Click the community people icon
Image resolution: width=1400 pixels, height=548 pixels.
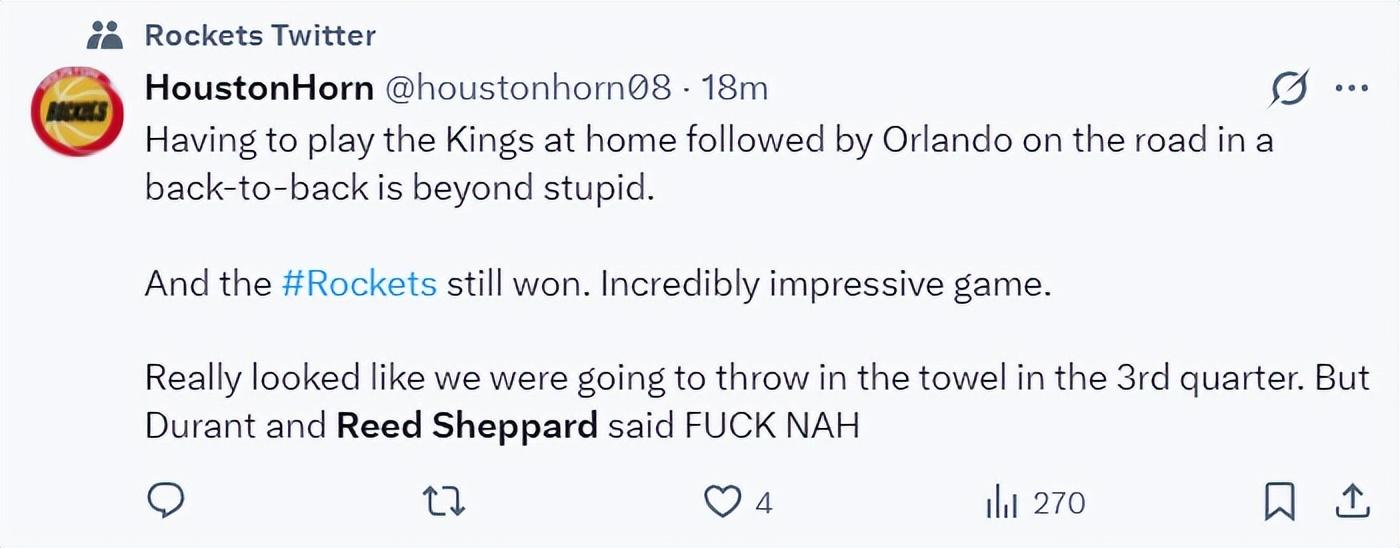click(x=104, y=37)
